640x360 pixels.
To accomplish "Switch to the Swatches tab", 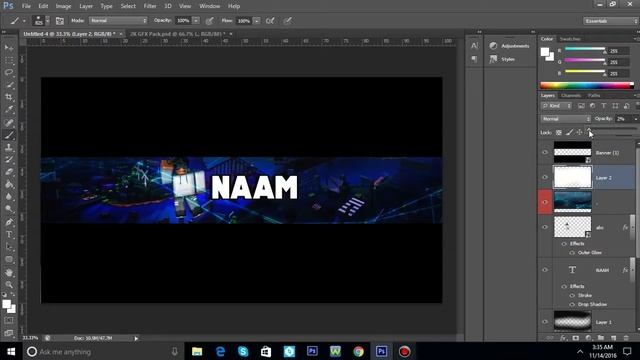I will click(570, 39).
